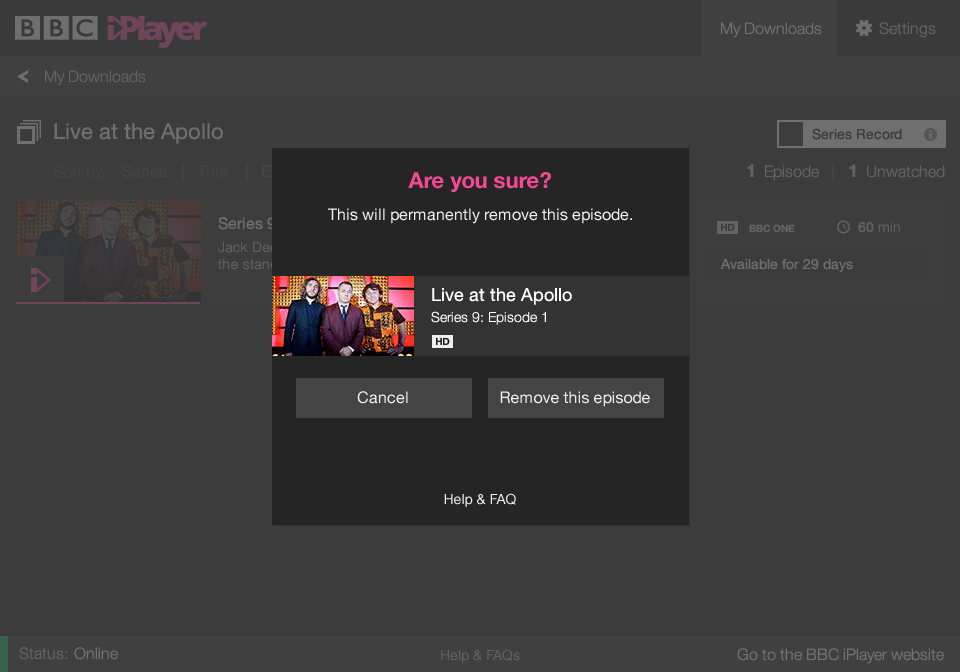Sort downloads by Series
Screen dimensions: 960x672
point(144,172)
